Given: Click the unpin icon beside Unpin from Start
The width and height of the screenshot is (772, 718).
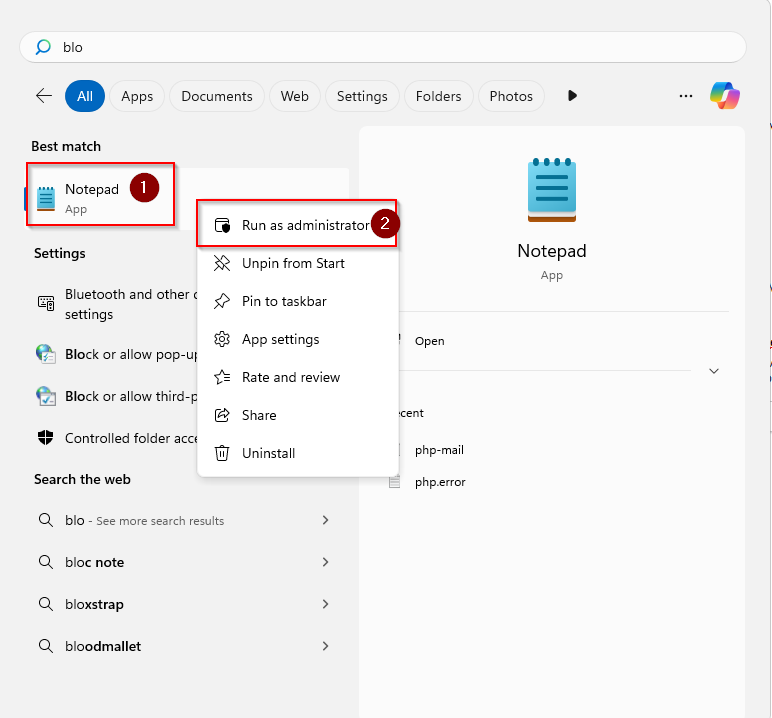Looking at the screenshot, I should pyautogui.click(x=222, y=263).
